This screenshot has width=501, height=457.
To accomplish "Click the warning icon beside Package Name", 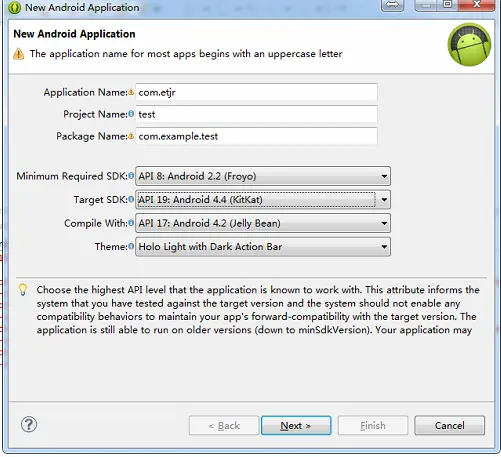I will pos(131,136).
